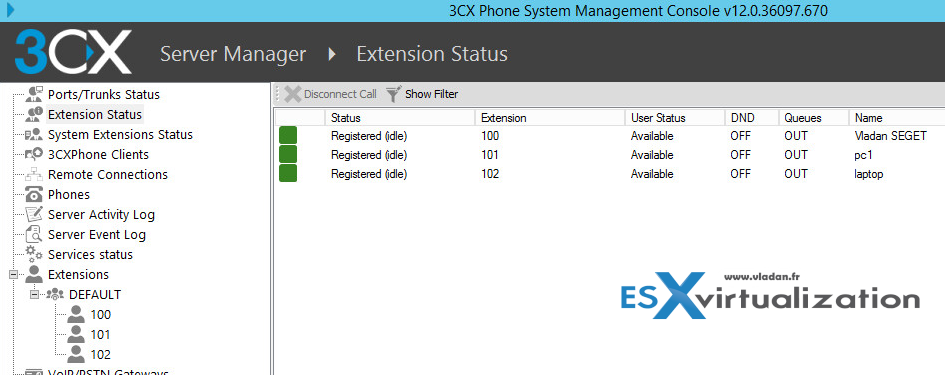Click the 3CXPhone Clients icon

[34, 154]
